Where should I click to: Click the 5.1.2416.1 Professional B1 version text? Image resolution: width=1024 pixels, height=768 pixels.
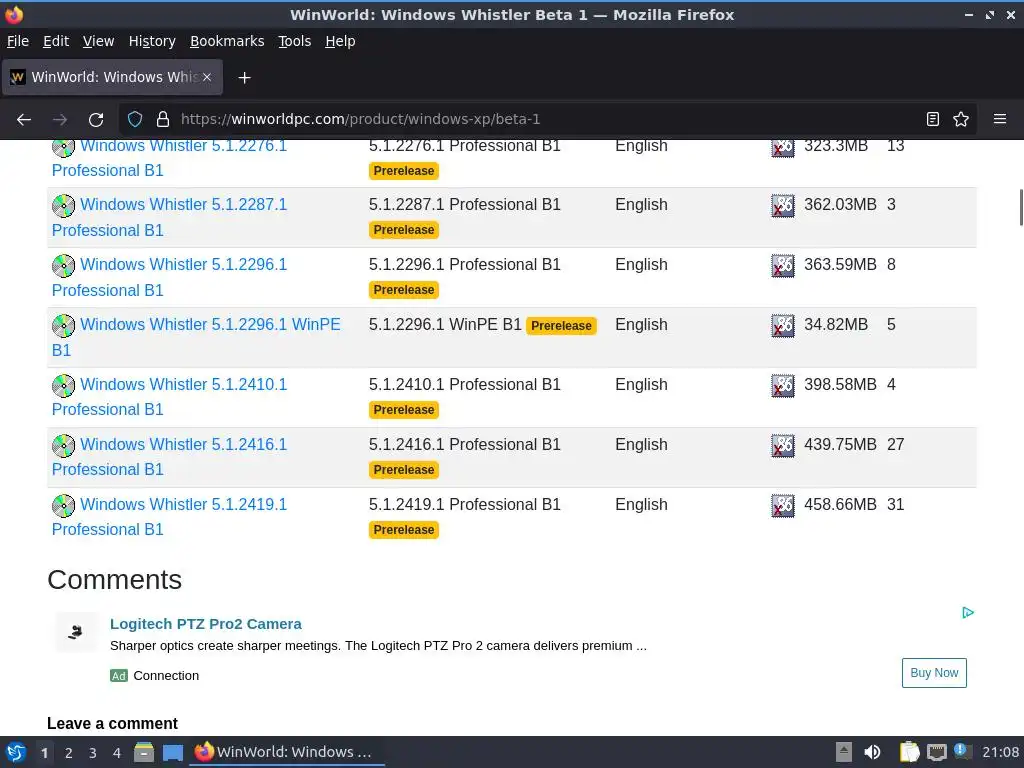point(464,445)
